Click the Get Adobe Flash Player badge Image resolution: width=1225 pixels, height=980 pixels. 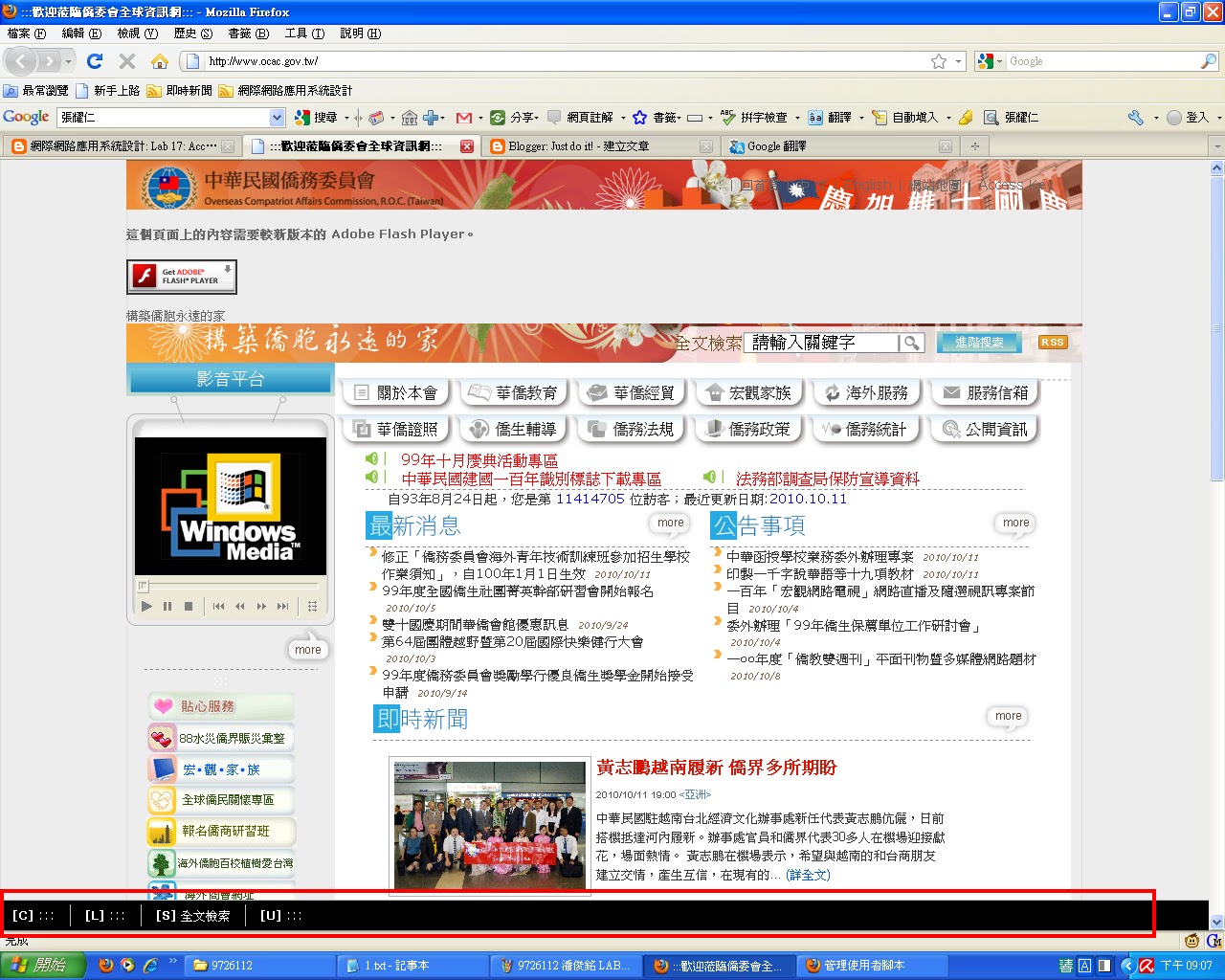[182, 277]
